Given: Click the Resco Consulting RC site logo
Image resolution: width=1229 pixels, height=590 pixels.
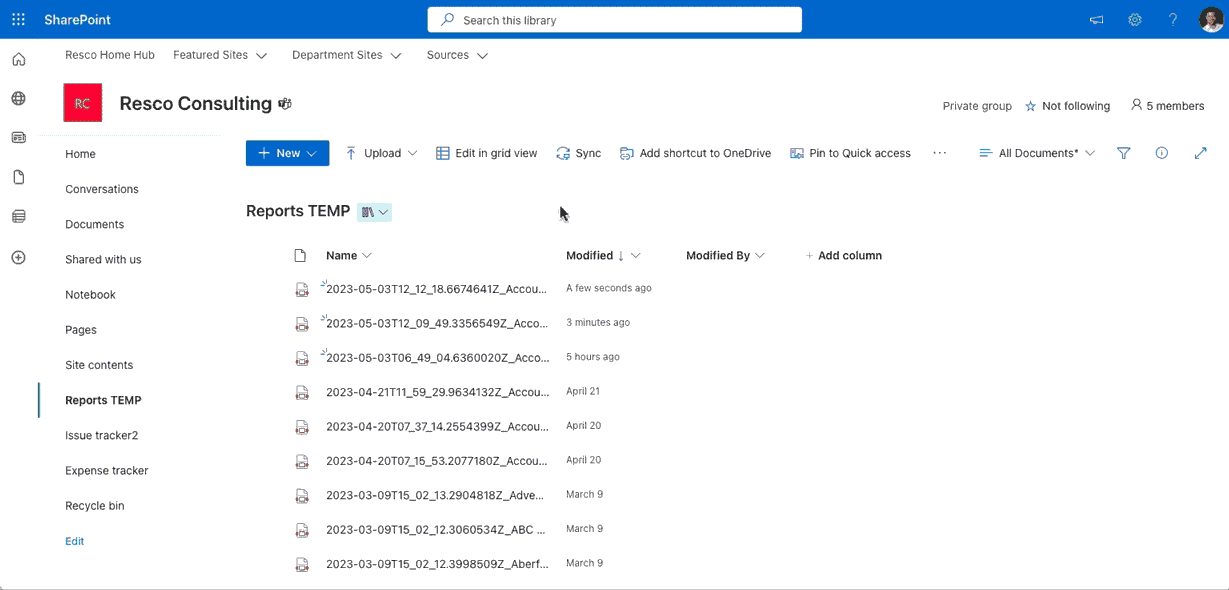Looking at the screenshot, I should pos(82,103).
